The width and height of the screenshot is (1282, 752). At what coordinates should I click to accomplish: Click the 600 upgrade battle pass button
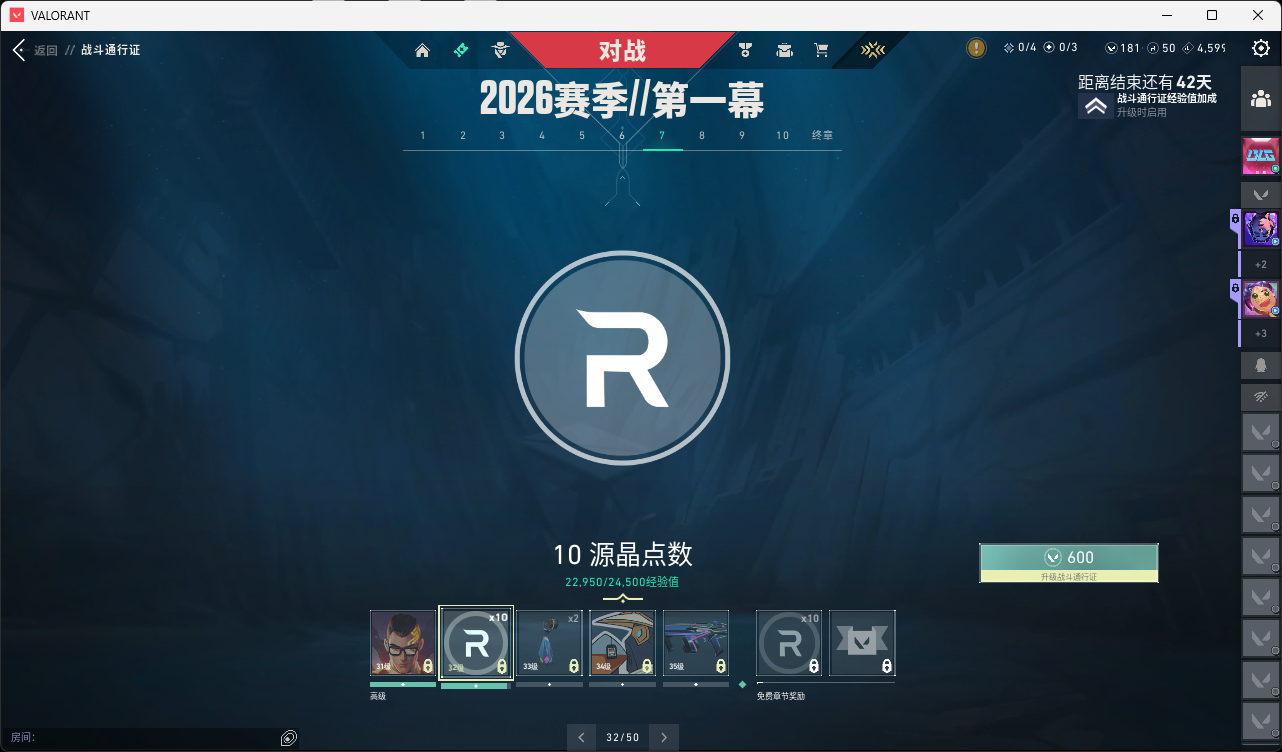(x=1068, y=562)
